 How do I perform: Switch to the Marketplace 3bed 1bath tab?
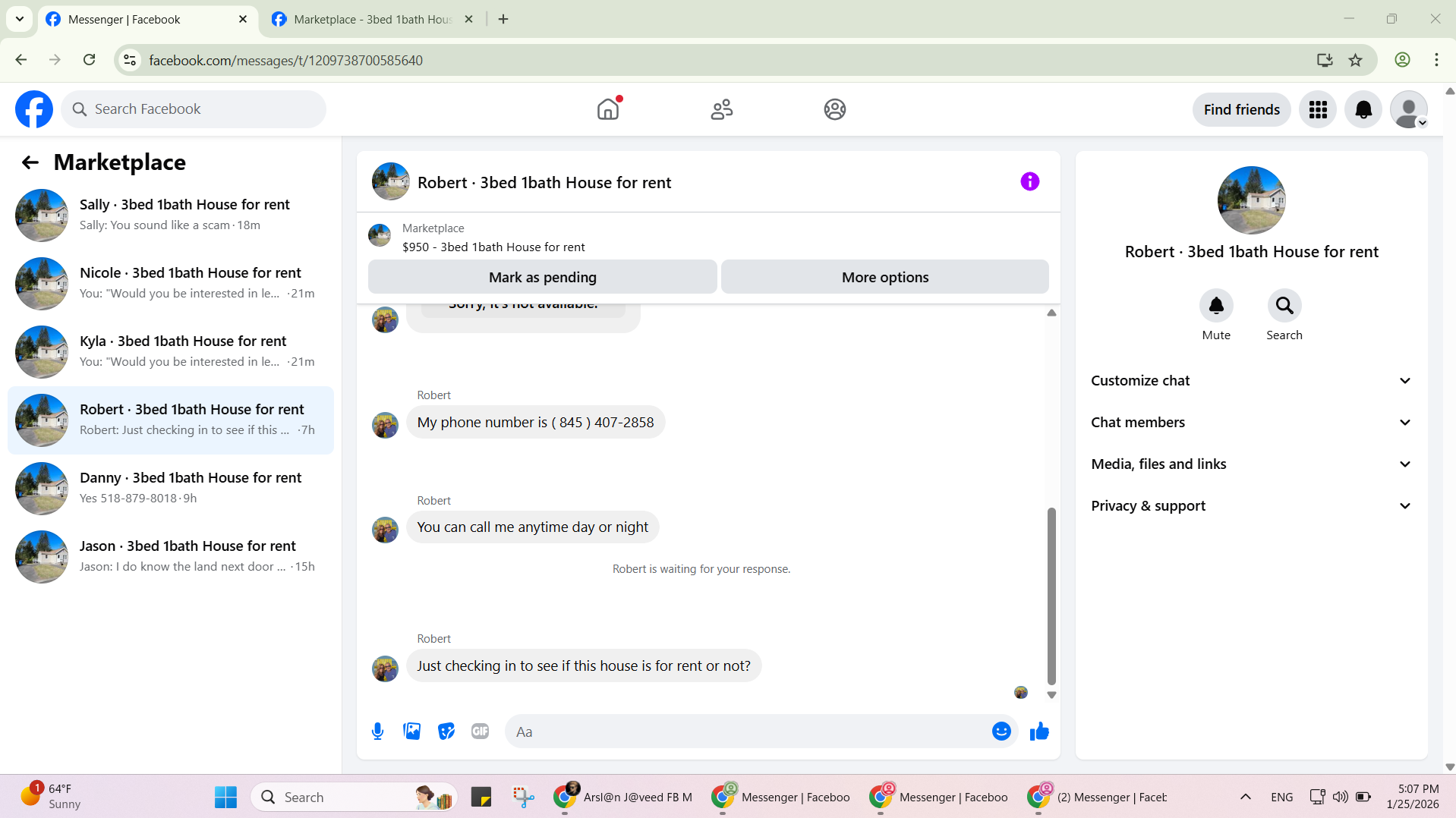pos(372,20)
